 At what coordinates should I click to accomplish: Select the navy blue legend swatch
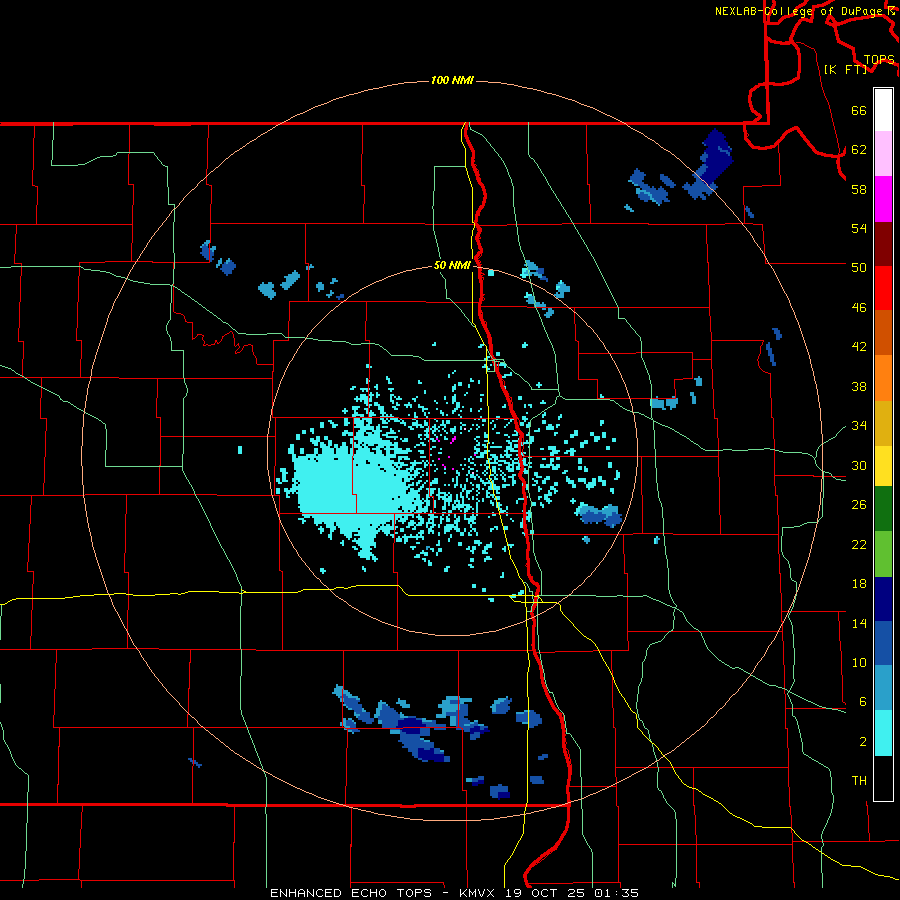(883, 599)
